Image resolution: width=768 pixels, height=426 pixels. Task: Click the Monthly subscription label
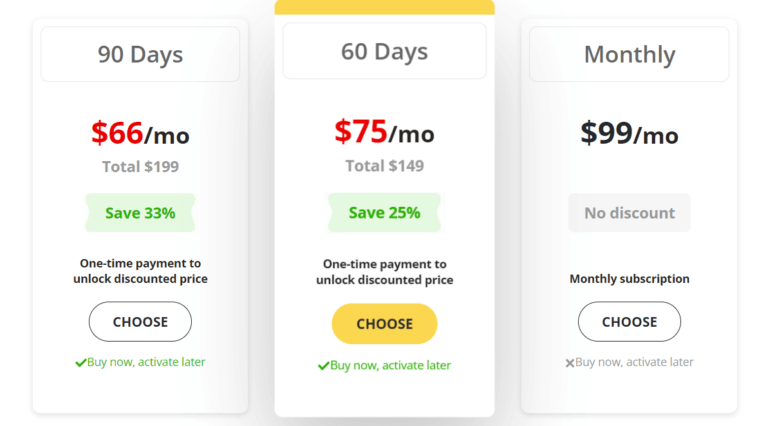pyautogui.click(x=629, y=279)
